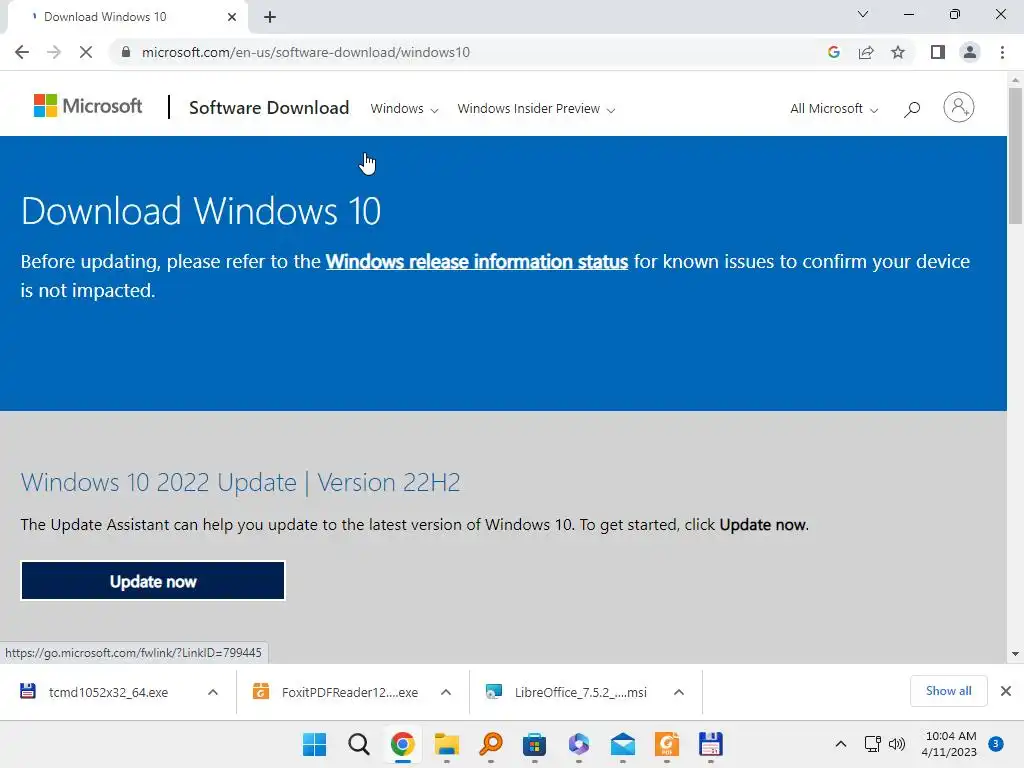Sign in with the account icon
Image resolution: width=1024 pixels, height=768 pixels.
coord(959,107)
